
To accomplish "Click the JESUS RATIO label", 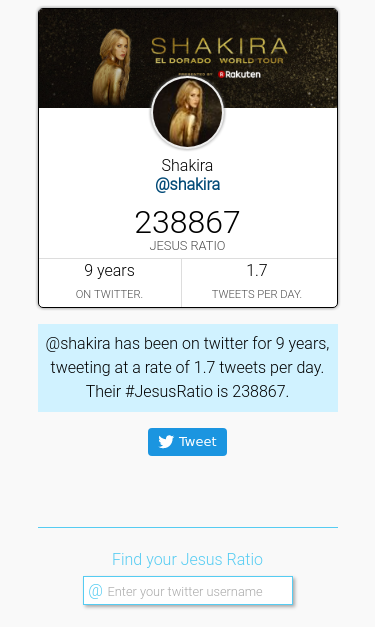I will click(x=188, y=246).
